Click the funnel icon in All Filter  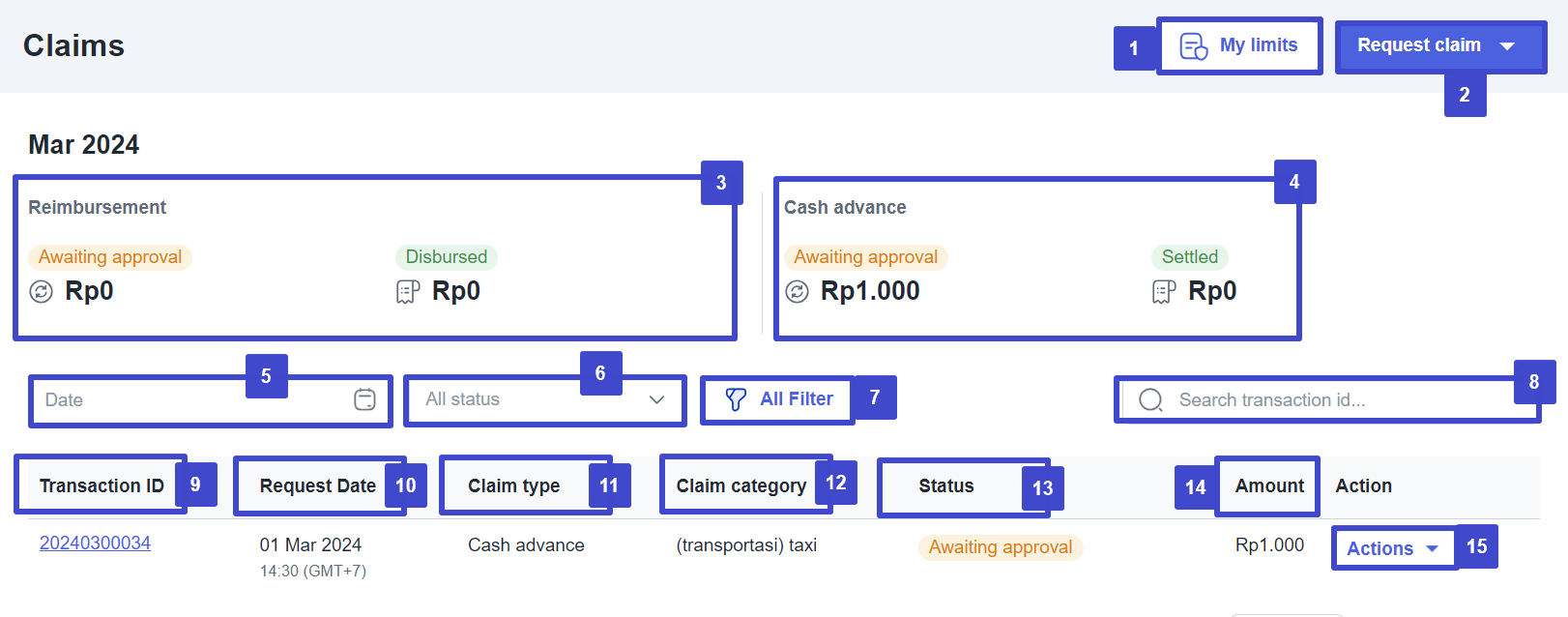[x=736, y=399]
